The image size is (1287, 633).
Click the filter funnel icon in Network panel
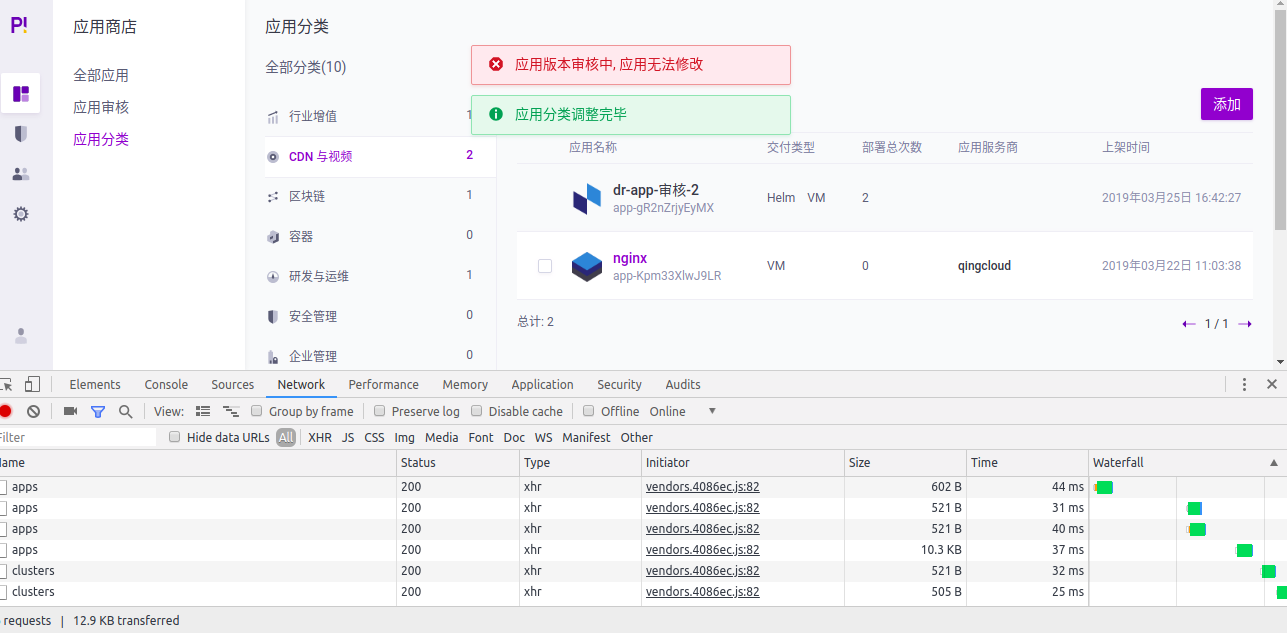(97, 411)
